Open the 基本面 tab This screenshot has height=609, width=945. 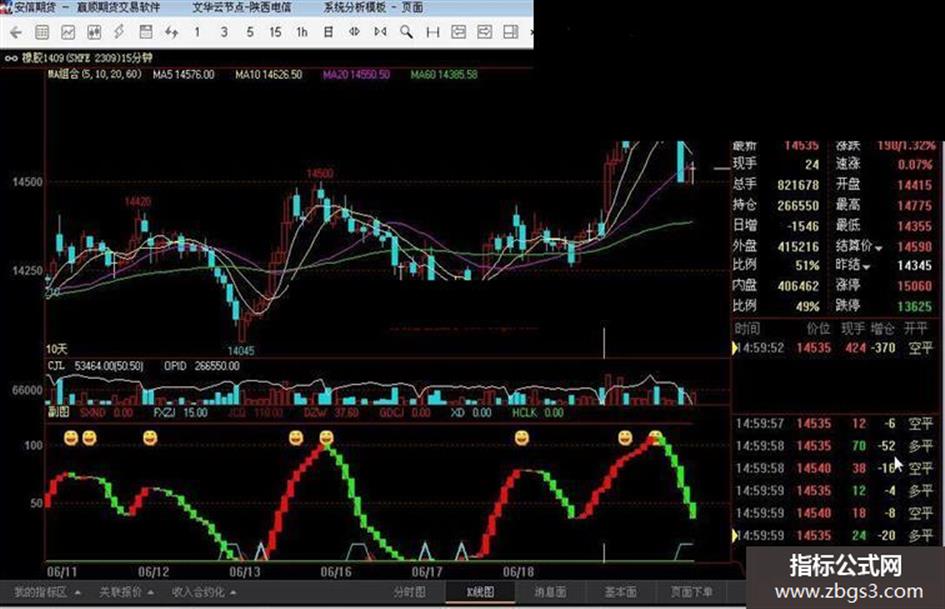pyautogui.click(x=620, y=592)
